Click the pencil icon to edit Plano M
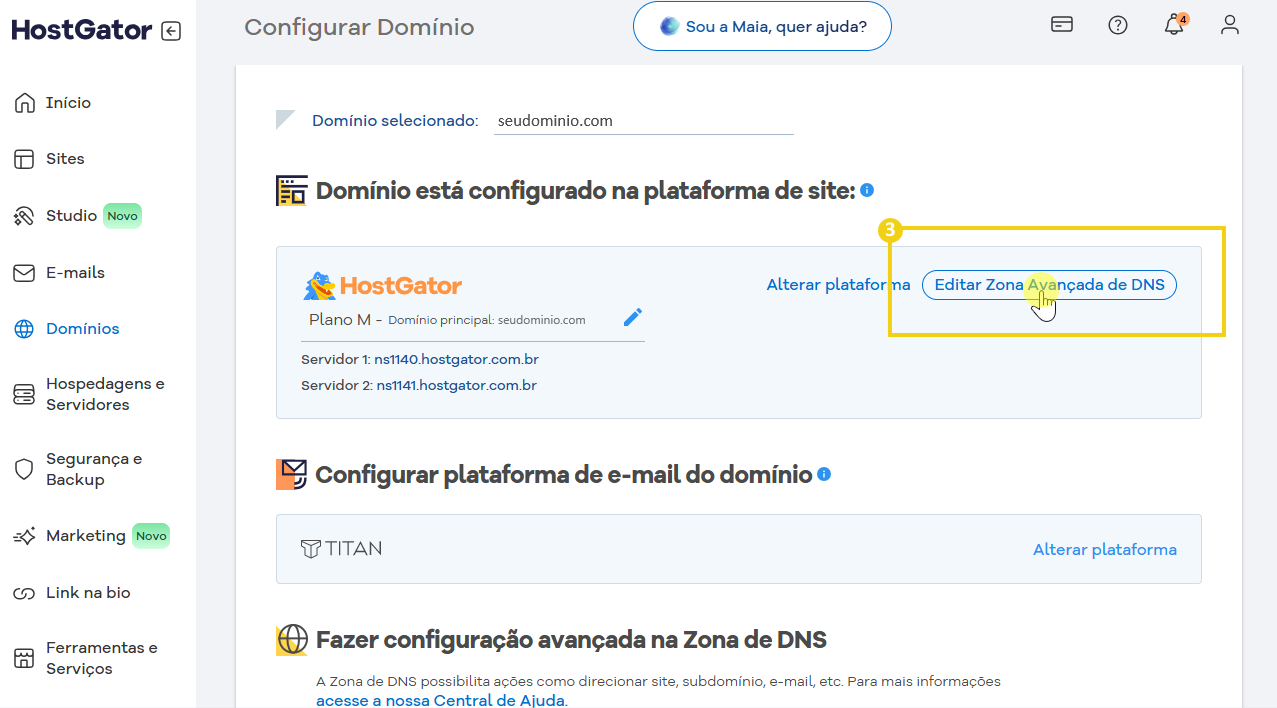This screenshot has width=1277, height=708. click(x=633, y=317)
